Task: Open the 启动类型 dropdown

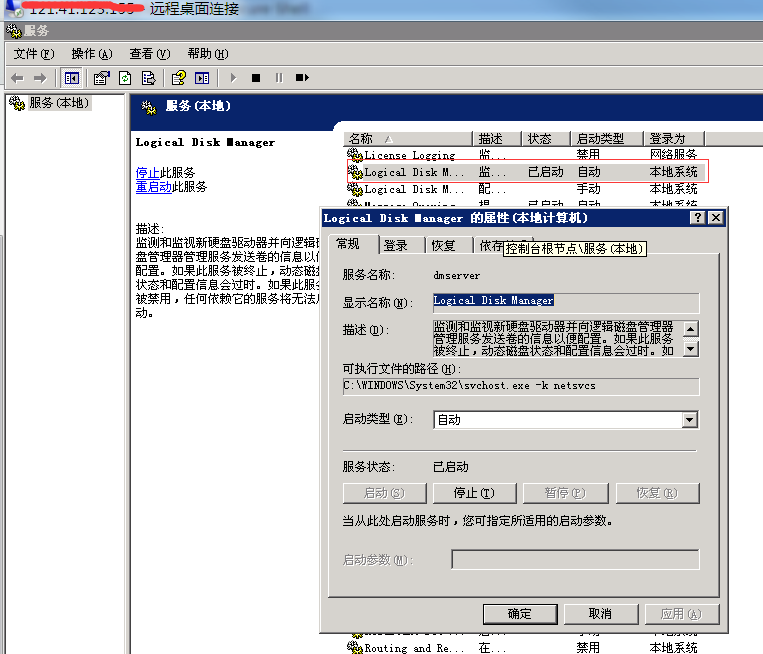Action: click(689, 420)
